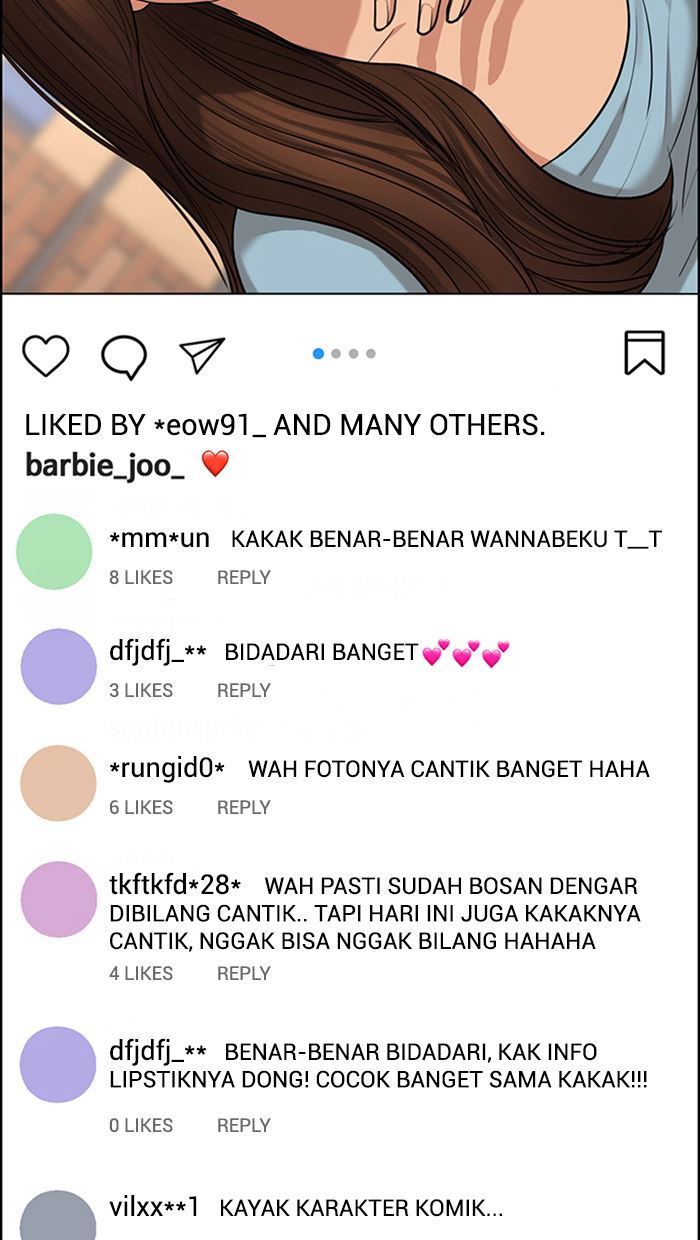Share post via paper plane icon

tap(202, 355)
